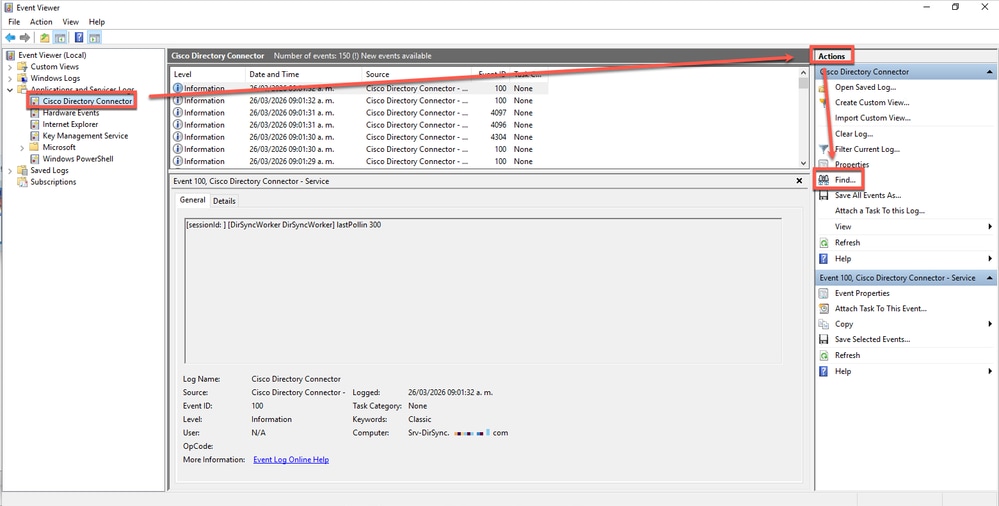Switch to the General tab

(x=192, y=200)
